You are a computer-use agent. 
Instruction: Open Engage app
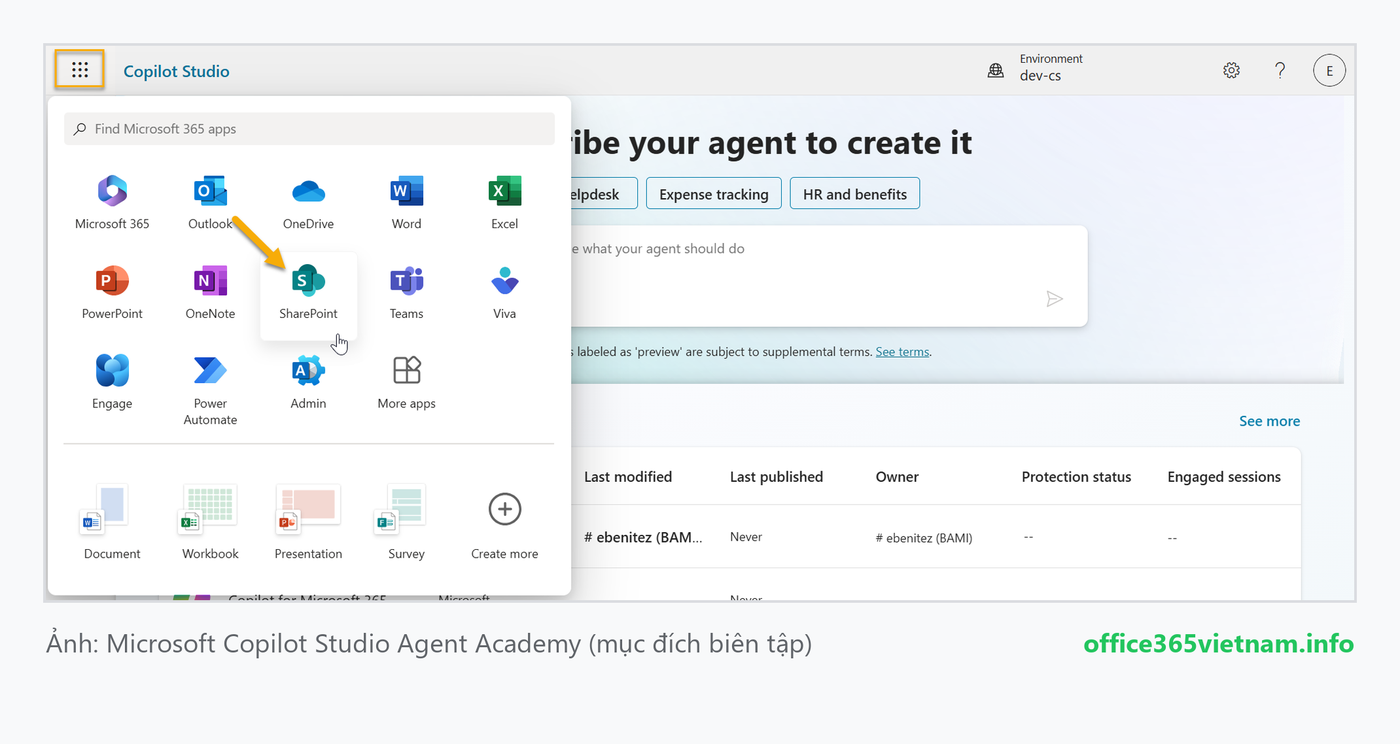pyautogui.click(x=112, y=383)
